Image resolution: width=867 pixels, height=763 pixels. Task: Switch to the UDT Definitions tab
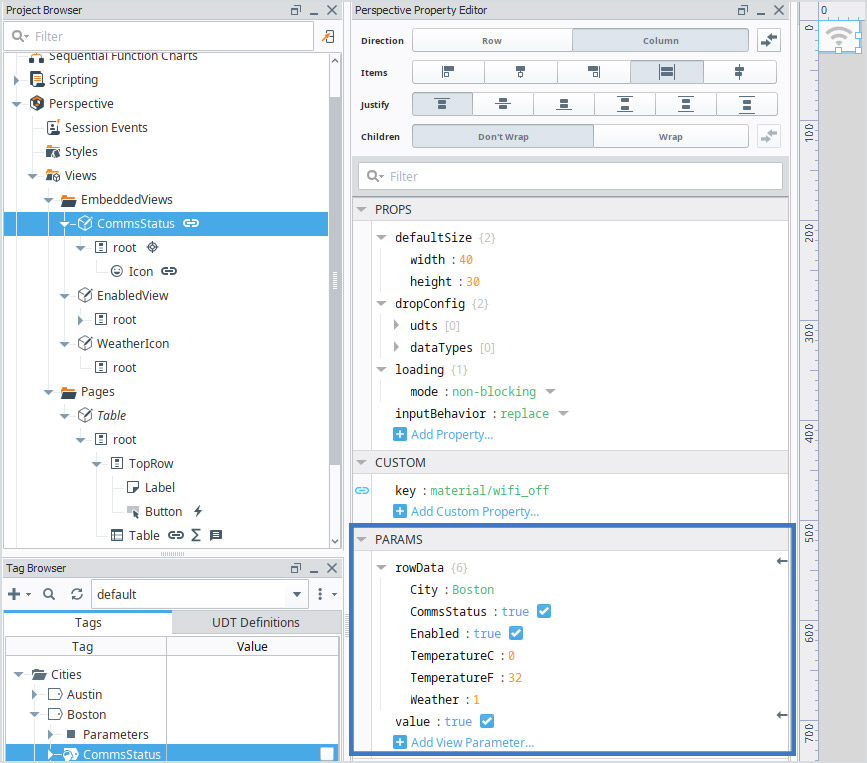click(x=255, y=622)
